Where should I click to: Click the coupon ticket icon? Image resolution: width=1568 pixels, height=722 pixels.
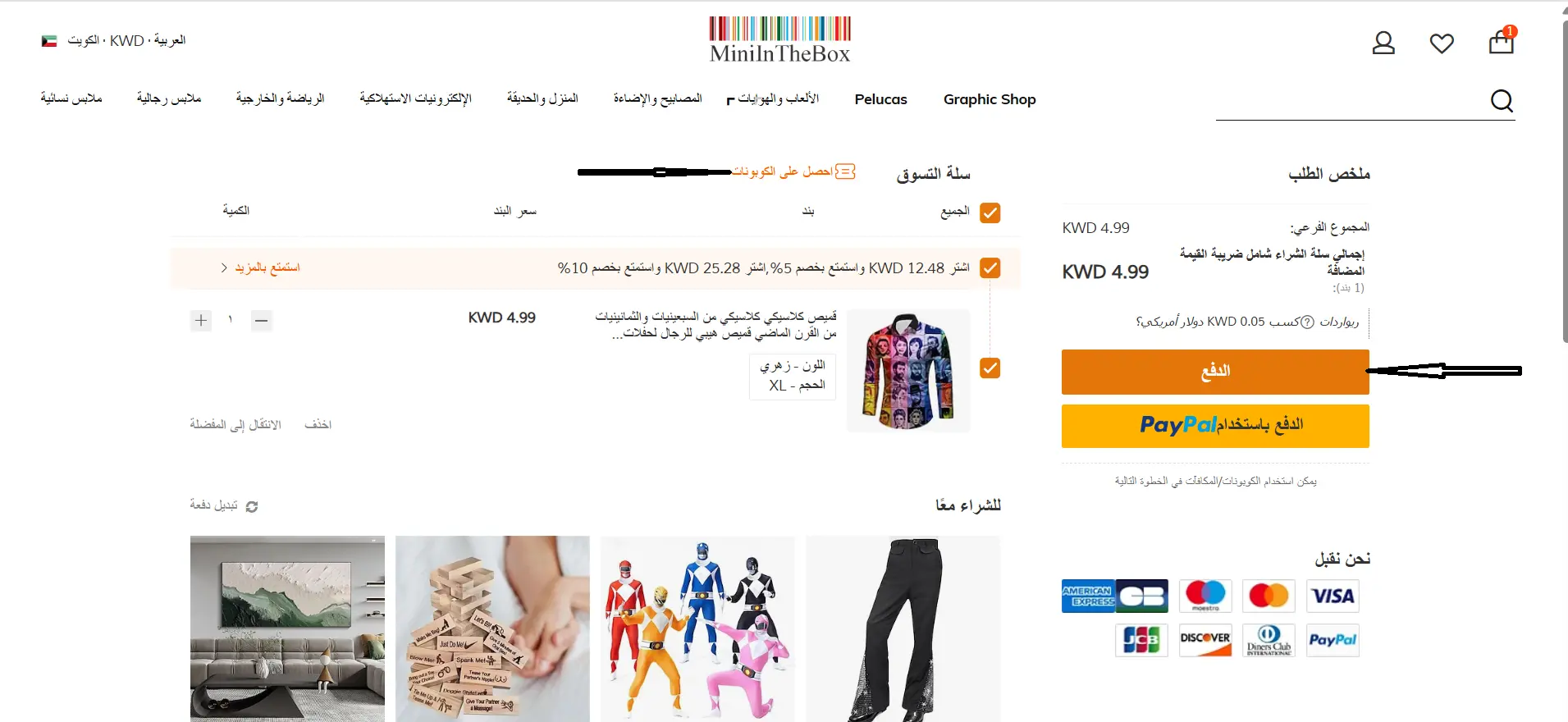point(845,171)
